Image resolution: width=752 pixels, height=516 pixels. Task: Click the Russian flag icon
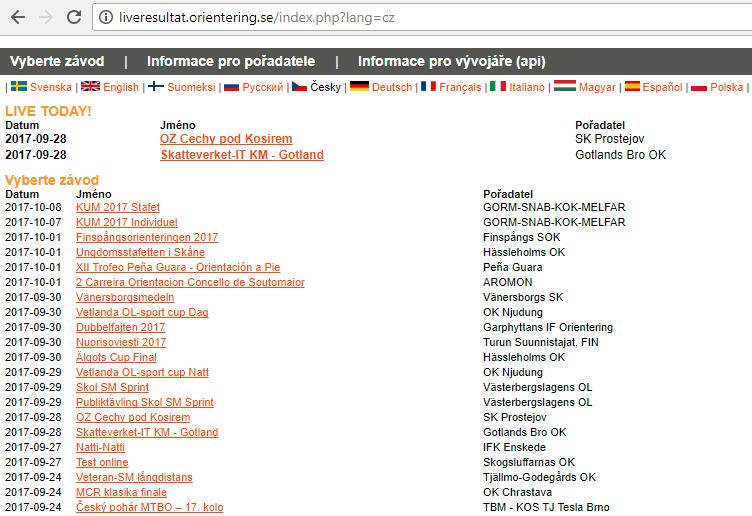coord(231,87)
